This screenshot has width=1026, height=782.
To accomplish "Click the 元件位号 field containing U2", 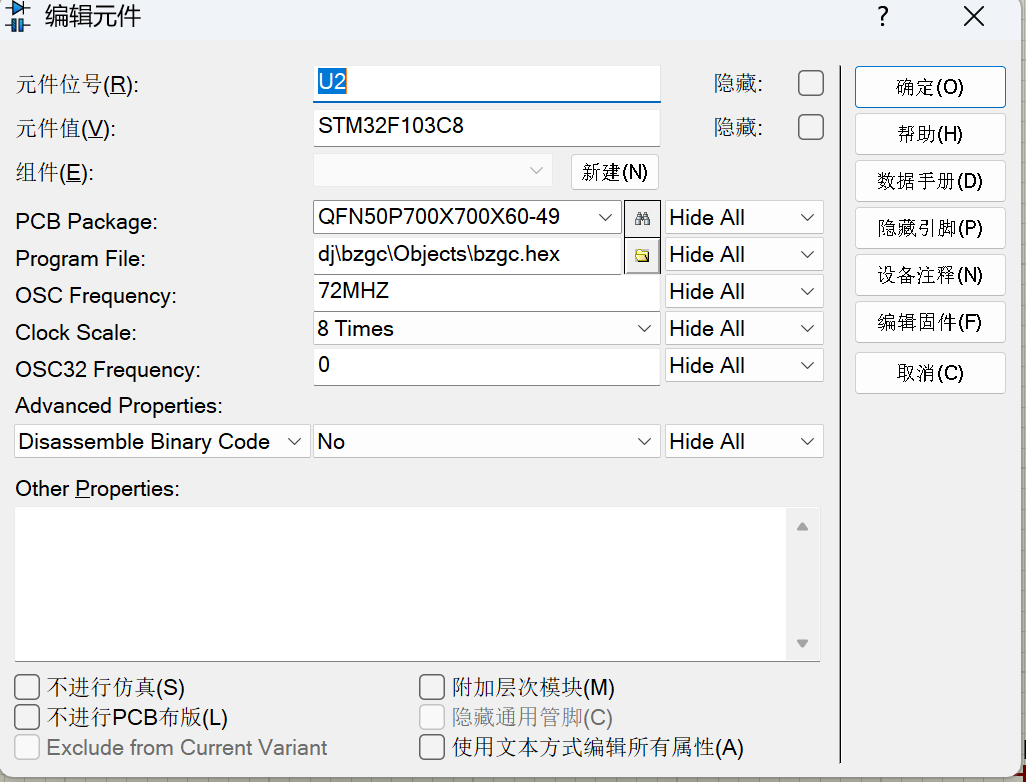I will click(x=486, y=84).
